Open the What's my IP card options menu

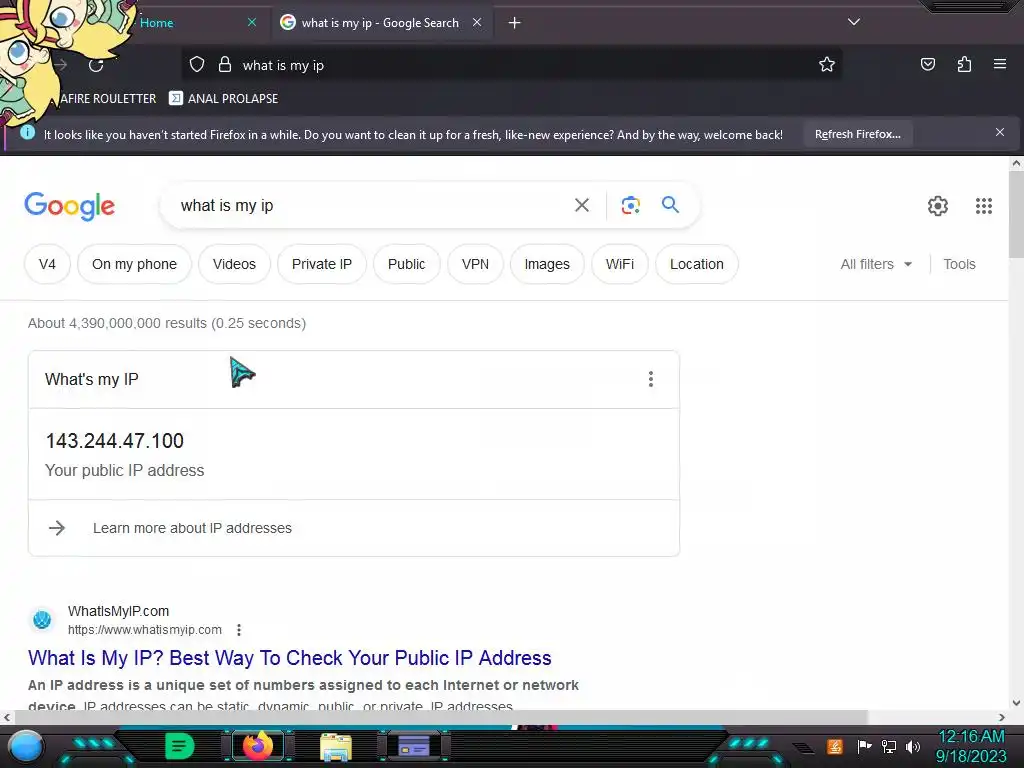click(650, 379)
